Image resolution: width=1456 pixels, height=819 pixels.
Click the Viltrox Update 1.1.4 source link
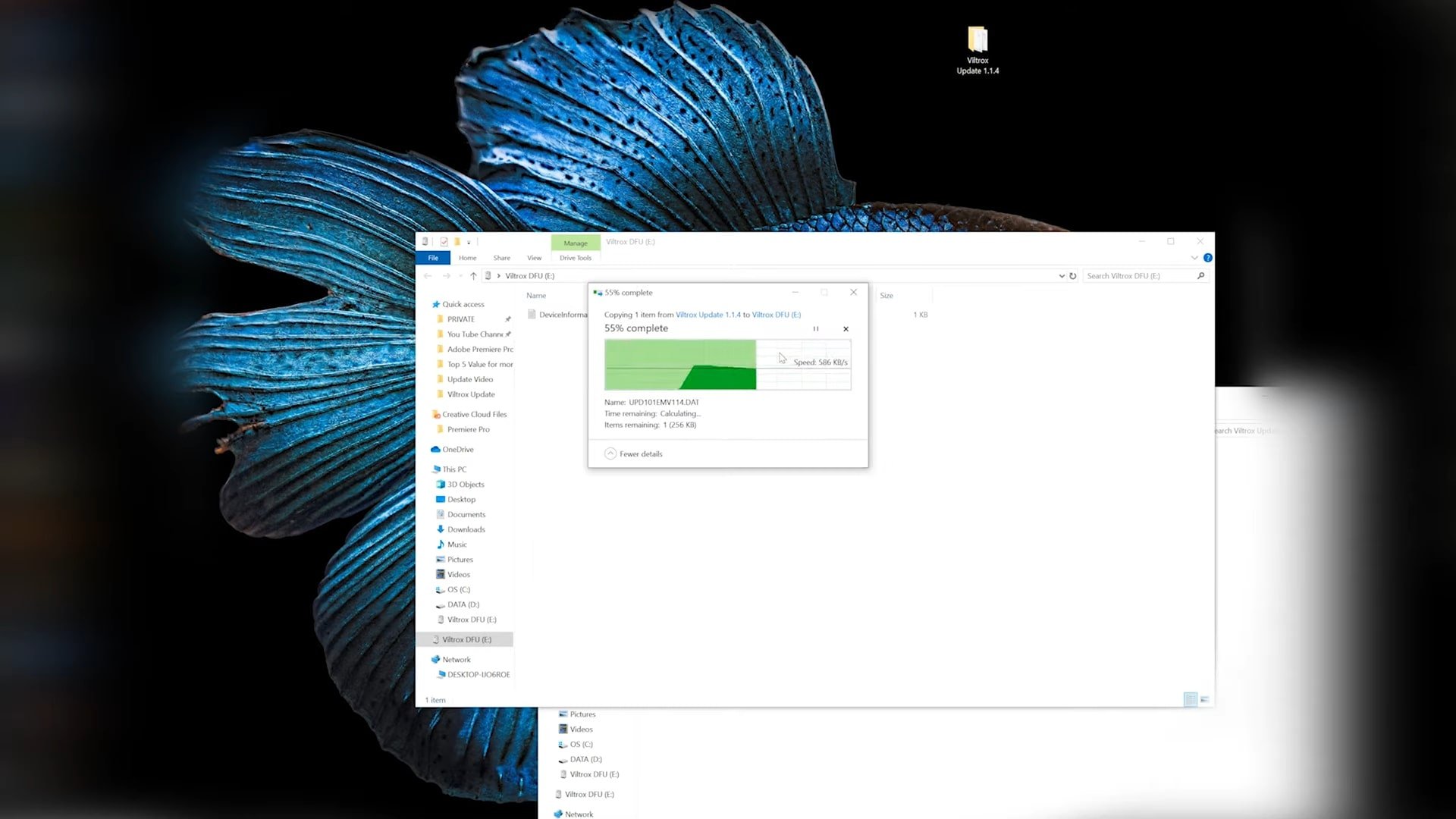pyautogui.click(x=708, y=315)
